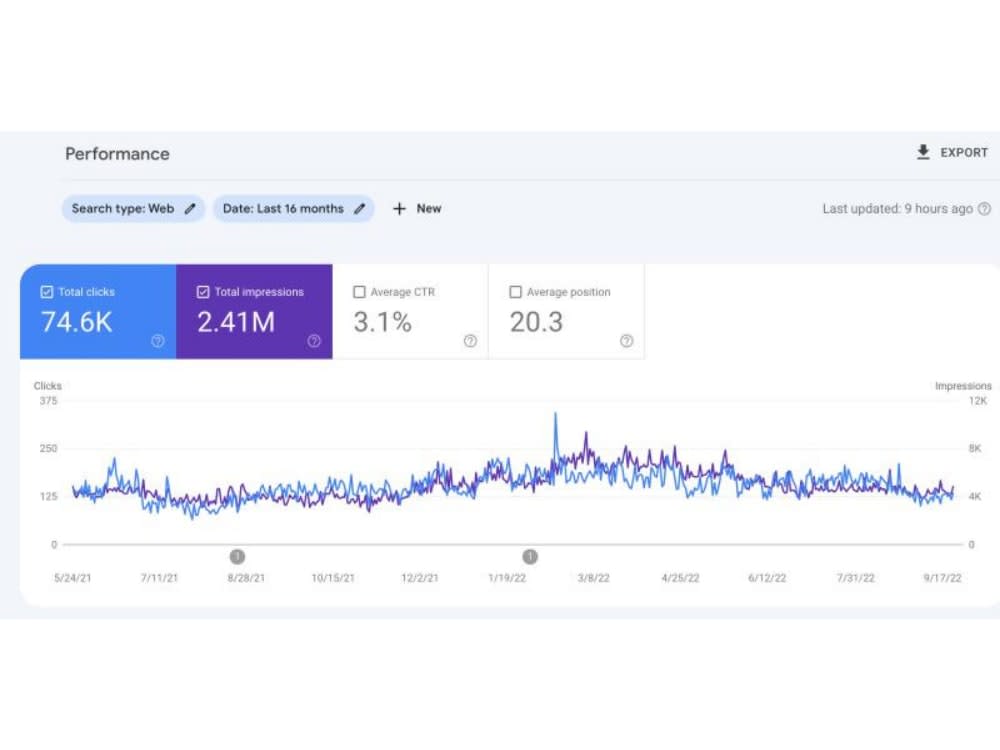Select the 74.6K total clicks value
The image size is (1000, 750).
click(77, 322)
